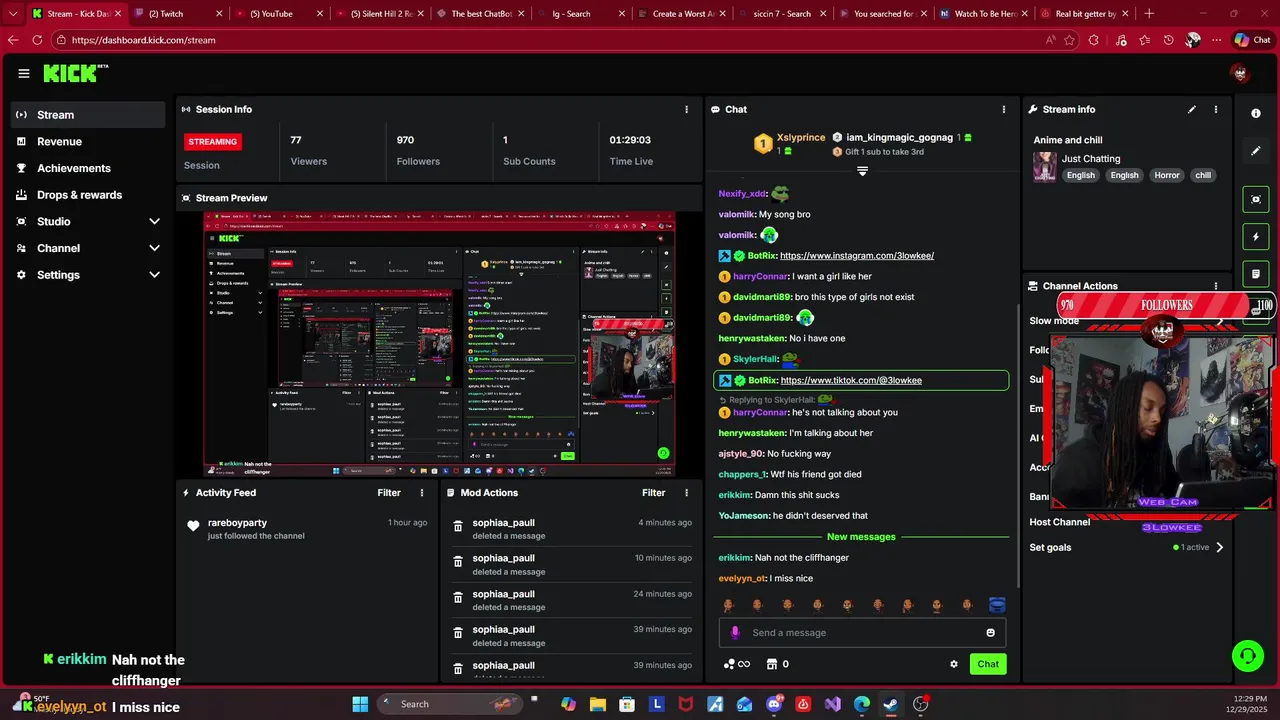The height and width of the screenshot is (720, 1280).
Task: Click the screen capture icon in right sidebar
Action: click(1256, 199)
